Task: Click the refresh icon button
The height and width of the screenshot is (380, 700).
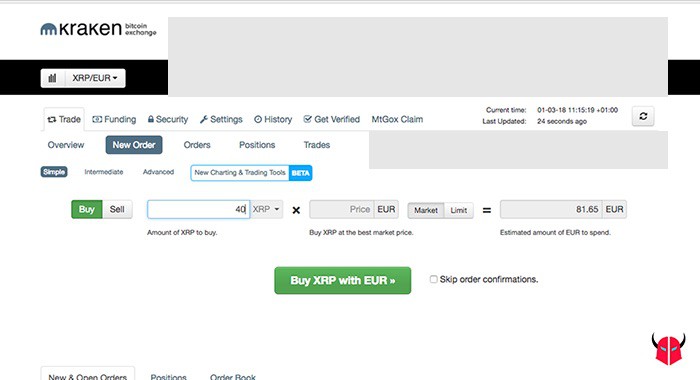Action: 643,116
